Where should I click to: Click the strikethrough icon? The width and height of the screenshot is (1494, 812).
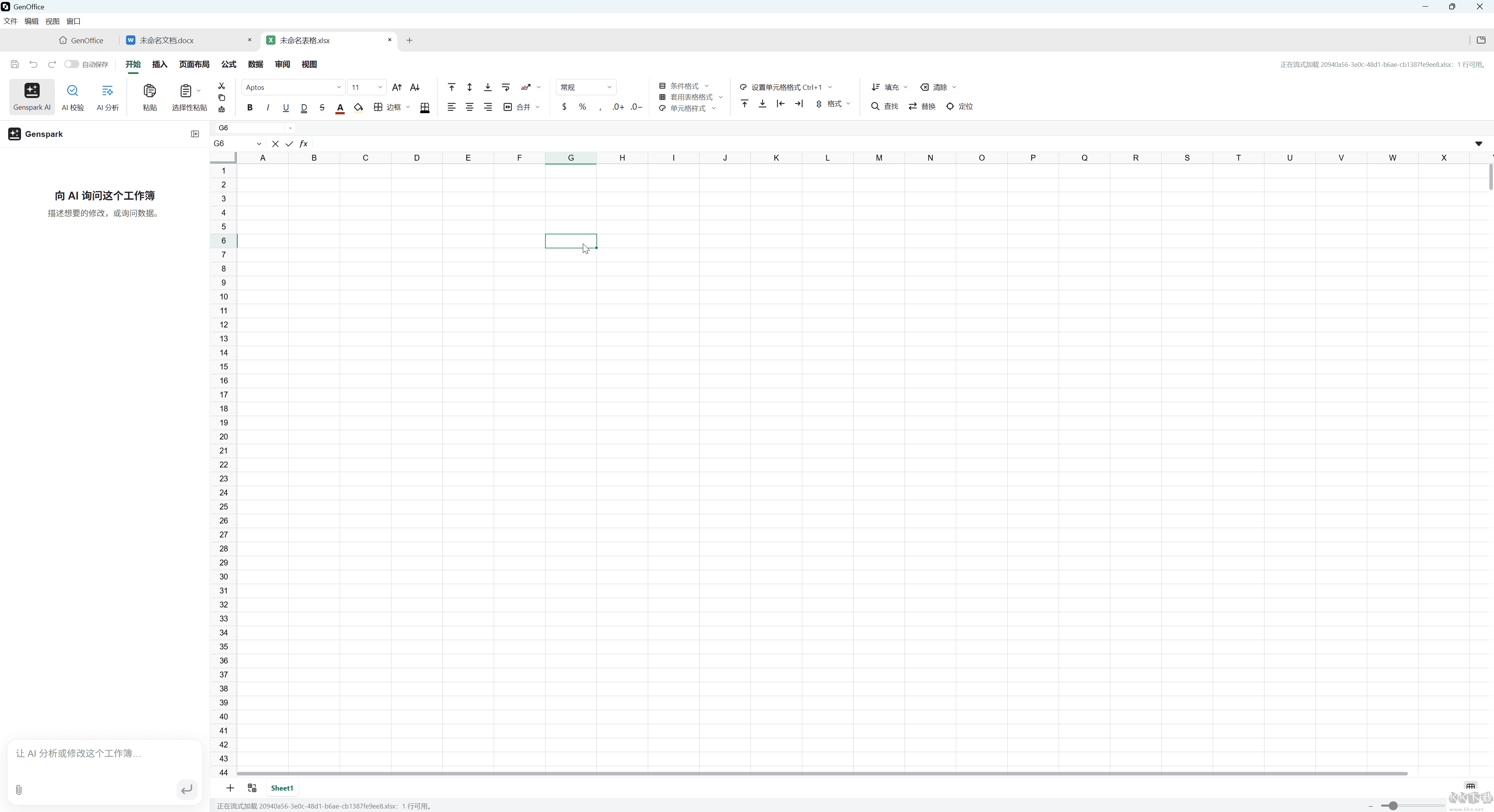(322, 107)
